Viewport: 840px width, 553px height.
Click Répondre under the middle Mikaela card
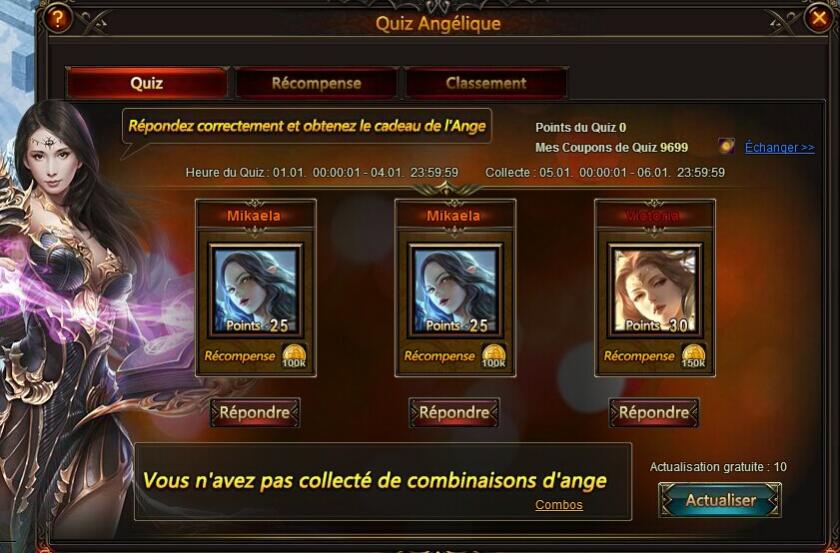point(454,413)
